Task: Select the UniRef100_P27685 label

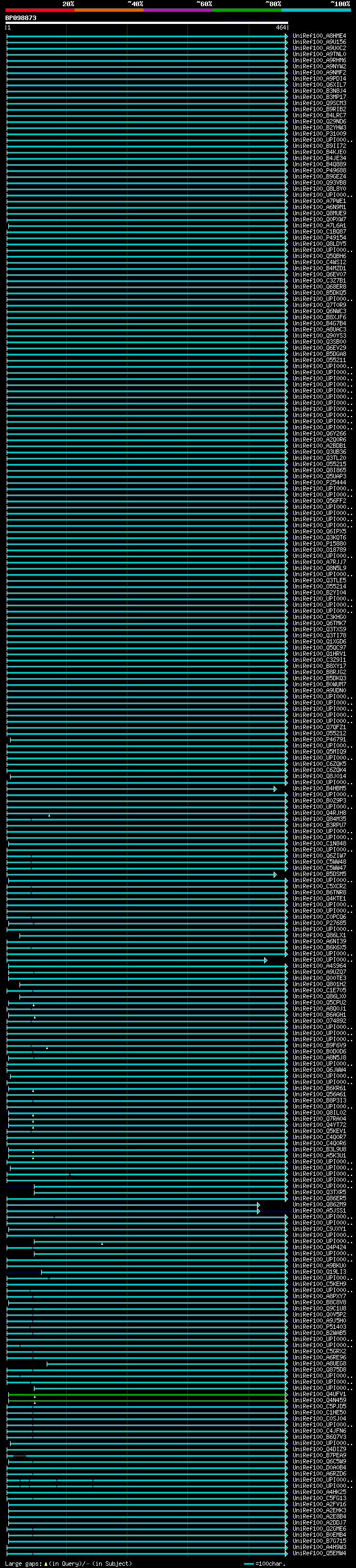Action: click(x=319, y=923)
